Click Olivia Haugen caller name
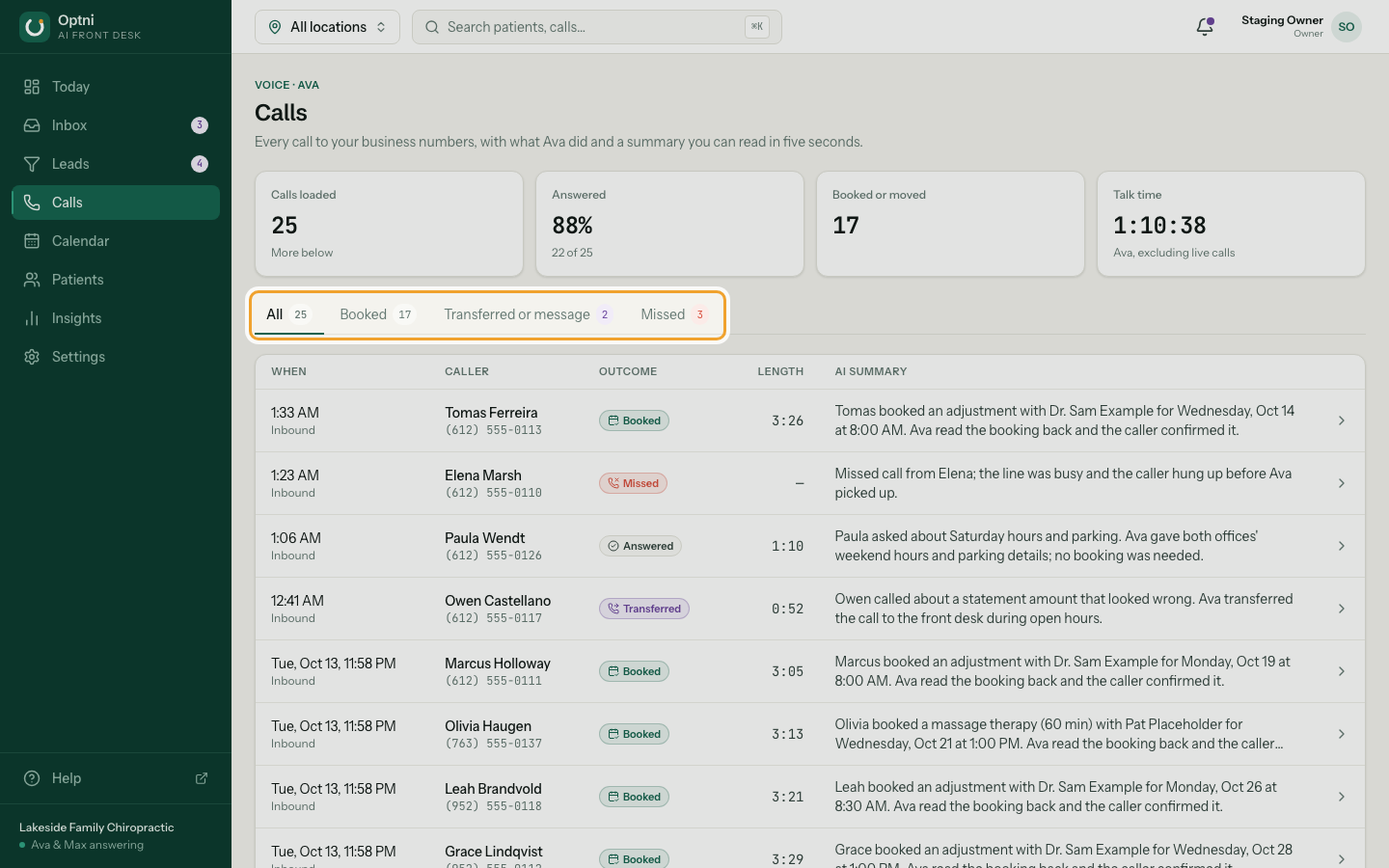Image resolution: width=1389 pixels, height=868 pixels. coord(488,726)
